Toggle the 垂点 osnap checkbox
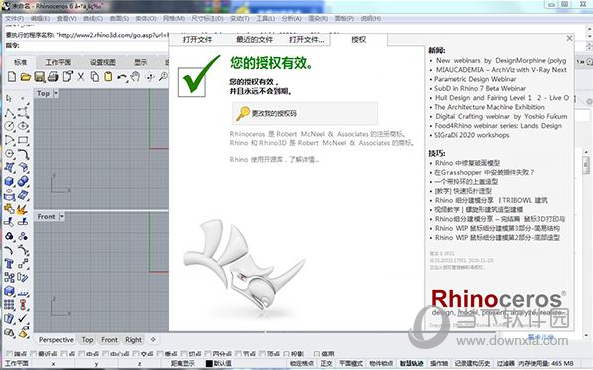593x370 pixels. pyautogui.click(x=160, y=354)
